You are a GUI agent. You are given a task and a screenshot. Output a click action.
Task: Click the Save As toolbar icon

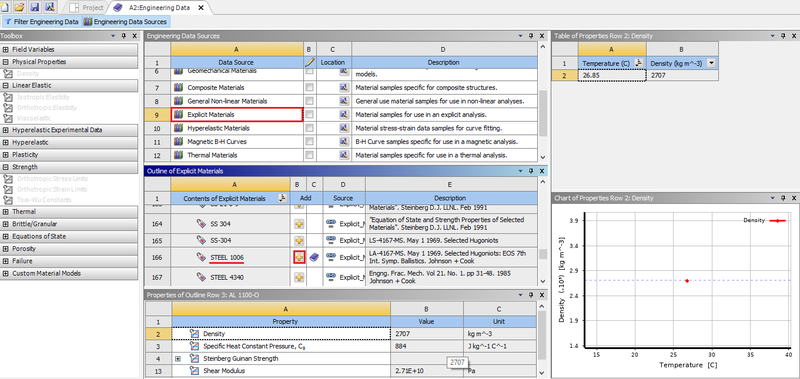point(49,7)
